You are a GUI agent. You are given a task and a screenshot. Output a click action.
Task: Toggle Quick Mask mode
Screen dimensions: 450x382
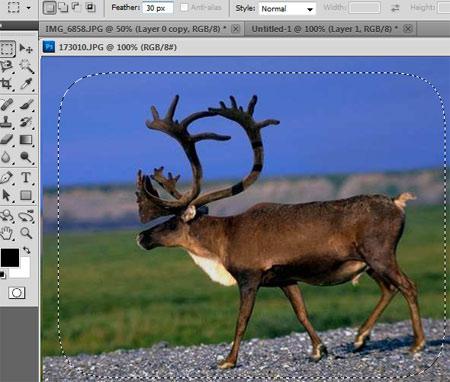click(17, 293)
